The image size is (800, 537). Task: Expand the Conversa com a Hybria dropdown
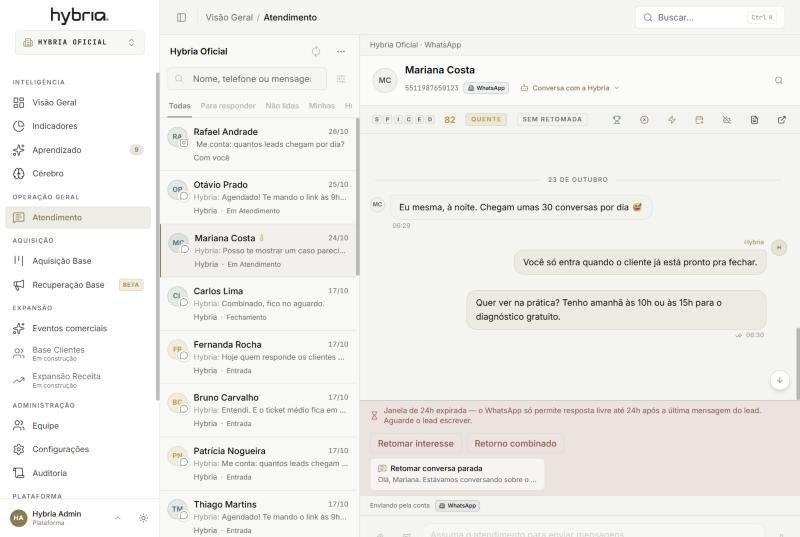click(570, 88)
